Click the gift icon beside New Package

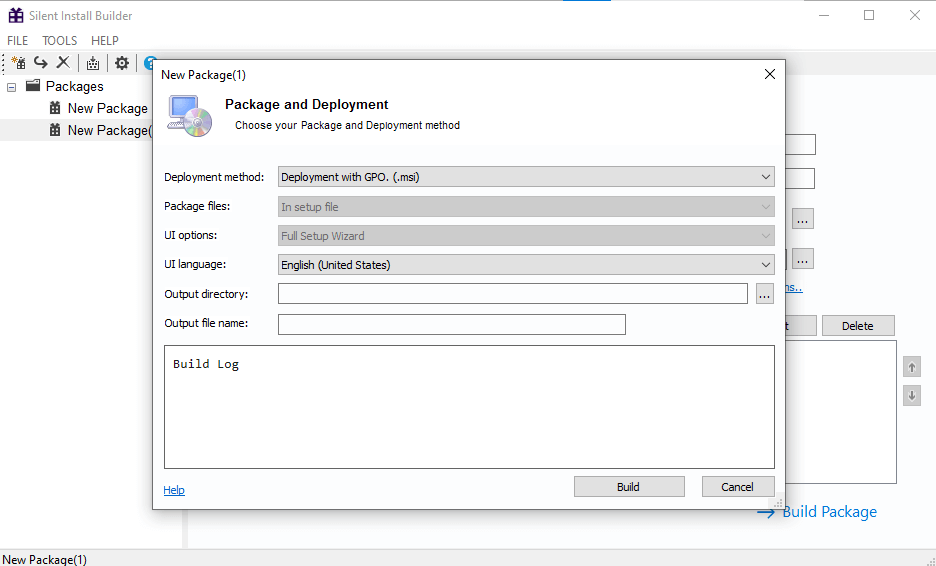[x=55, y=107]
